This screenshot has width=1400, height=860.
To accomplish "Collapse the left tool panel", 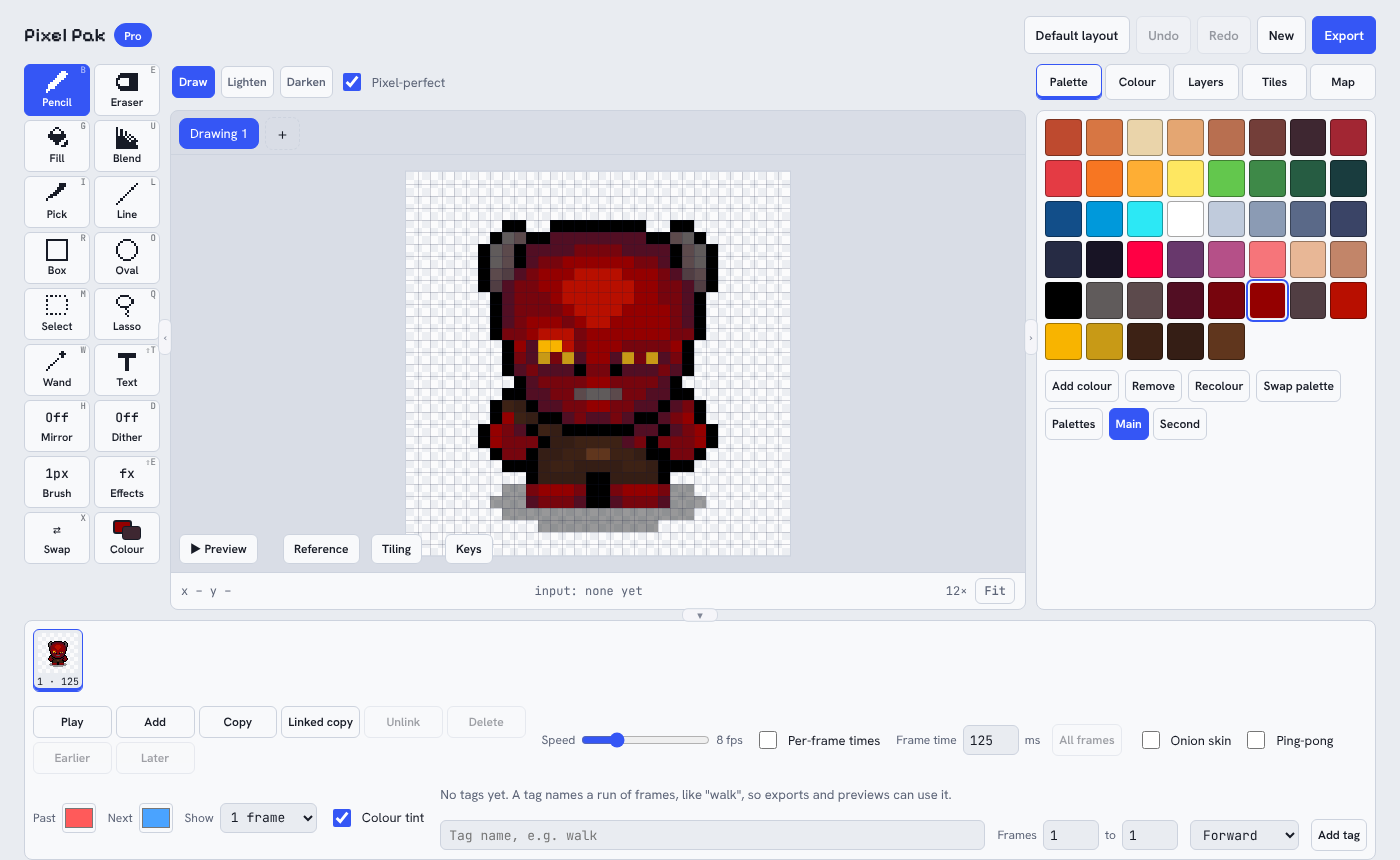I will coord(165,338).
